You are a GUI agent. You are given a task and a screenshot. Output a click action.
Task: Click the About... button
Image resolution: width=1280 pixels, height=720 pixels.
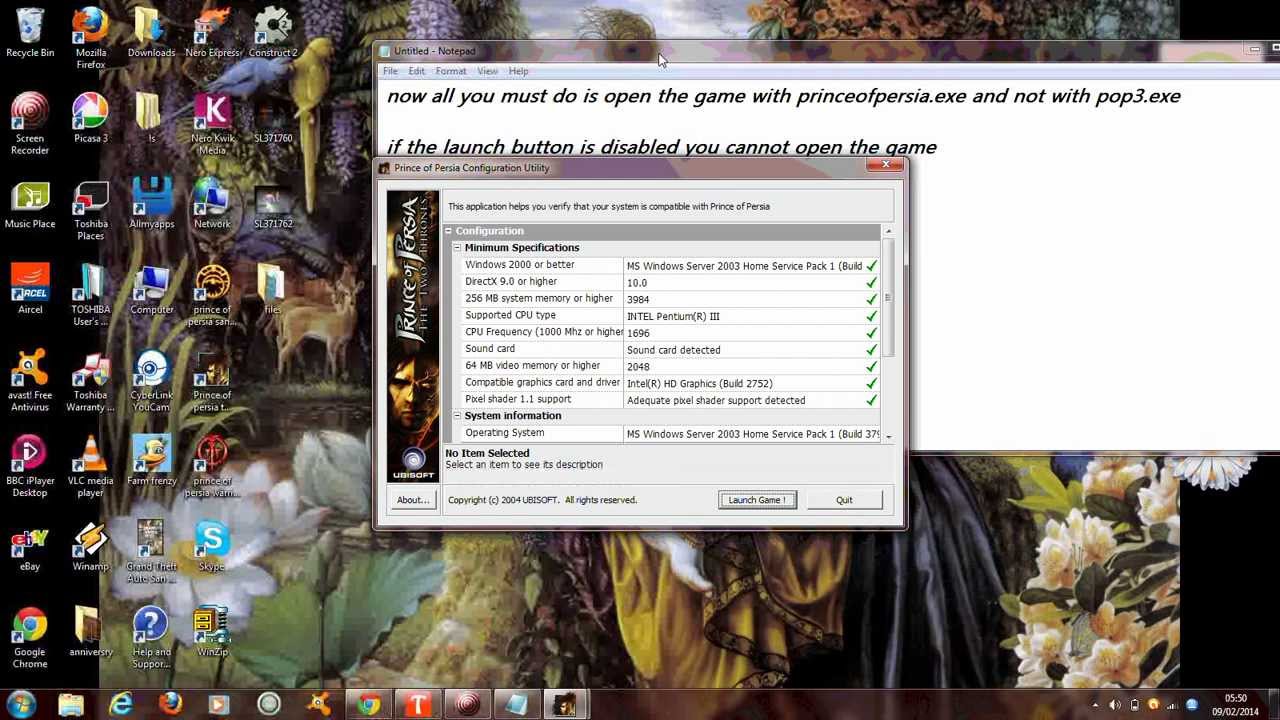click(x=413, y=500)
